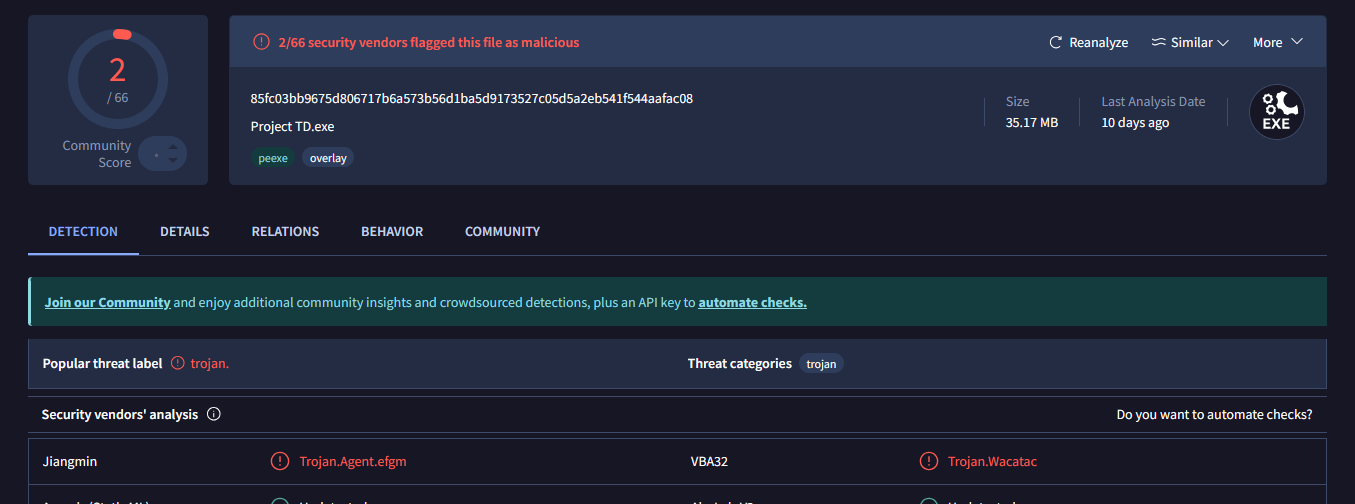Upvote the community score
This screenshot has height=504, width=1355.
pos(173,147)
